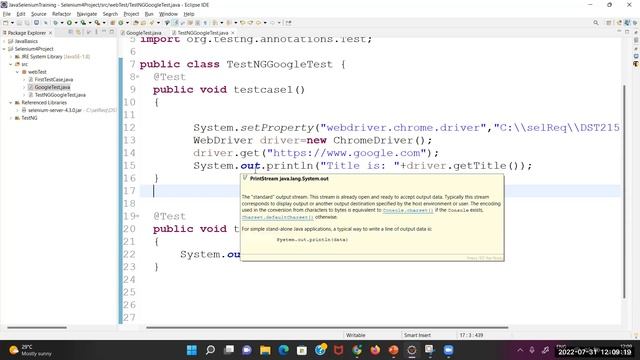
Task: Open the Source menu
Action: [x=39, y=14]
